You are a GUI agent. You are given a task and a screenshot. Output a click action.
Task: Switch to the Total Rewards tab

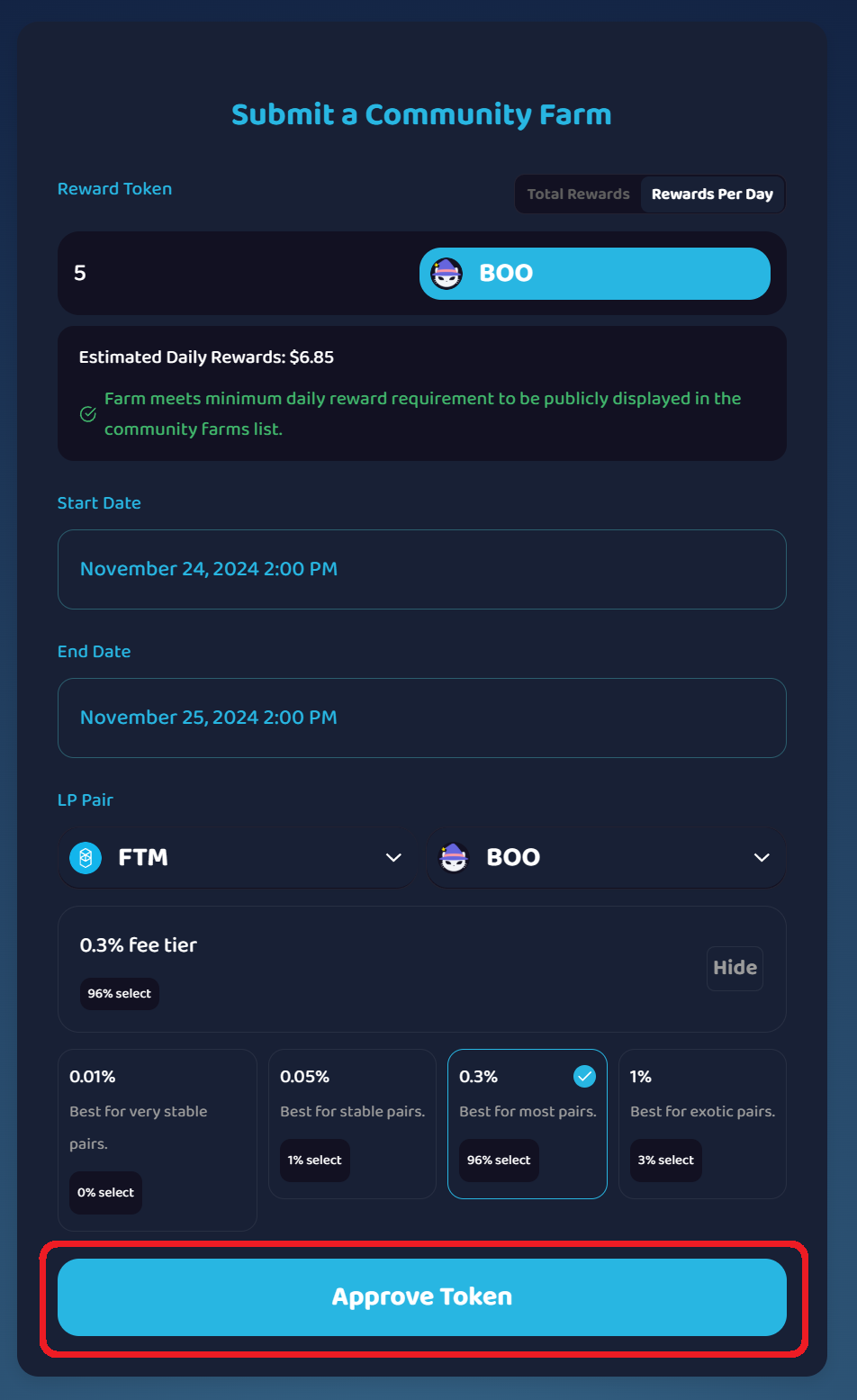point(578,194)
